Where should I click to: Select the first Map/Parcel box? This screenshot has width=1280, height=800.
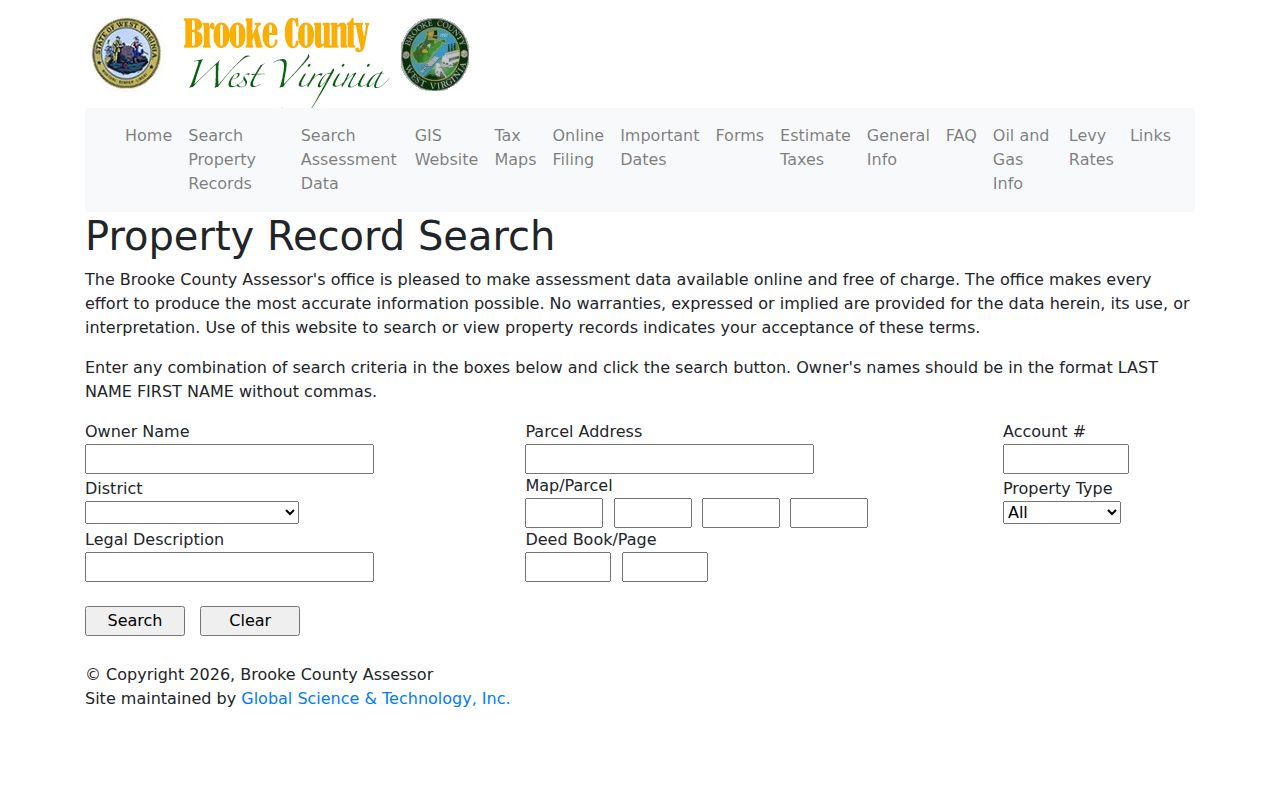pos(564,513)
